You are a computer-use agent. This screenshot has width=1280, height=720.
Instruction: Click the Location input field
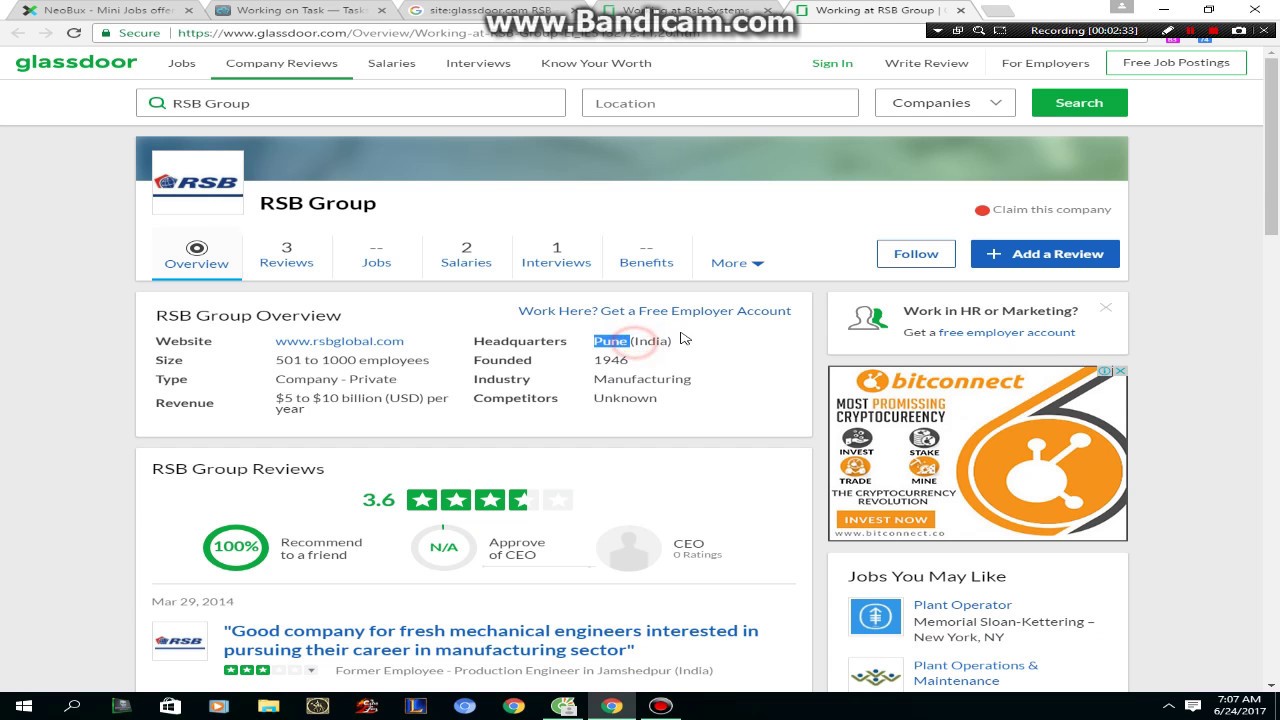[x=720, y=103]
